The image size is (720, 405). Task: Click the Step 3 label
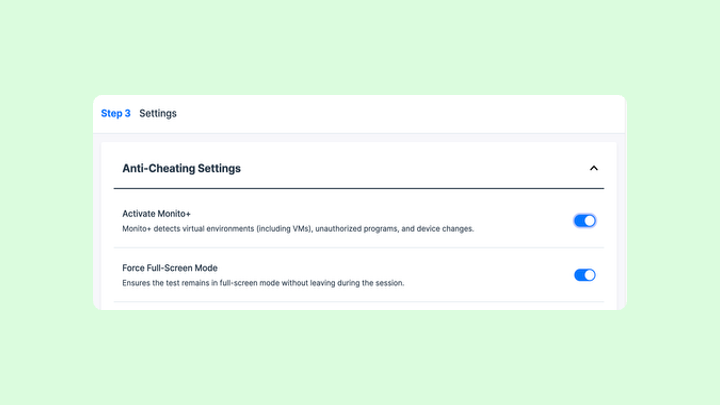[116, 114]
